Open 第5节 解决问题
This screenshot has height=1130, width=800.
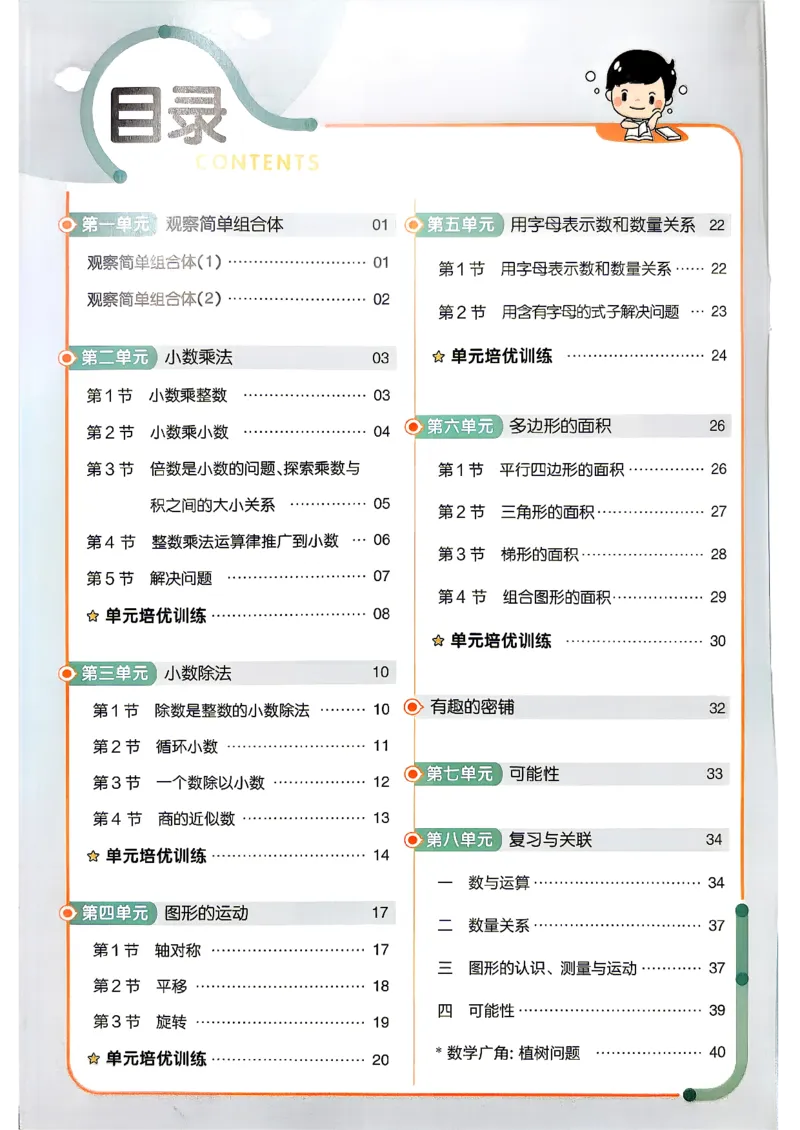click(x=238, y=578)
